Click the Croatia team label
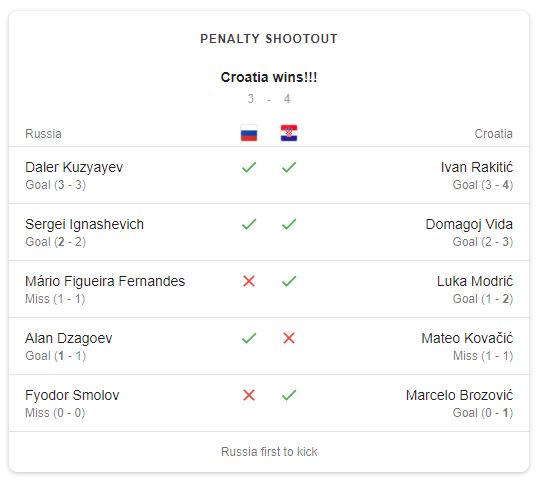Screen dimensions: 538x483 [x=493, y=133]
